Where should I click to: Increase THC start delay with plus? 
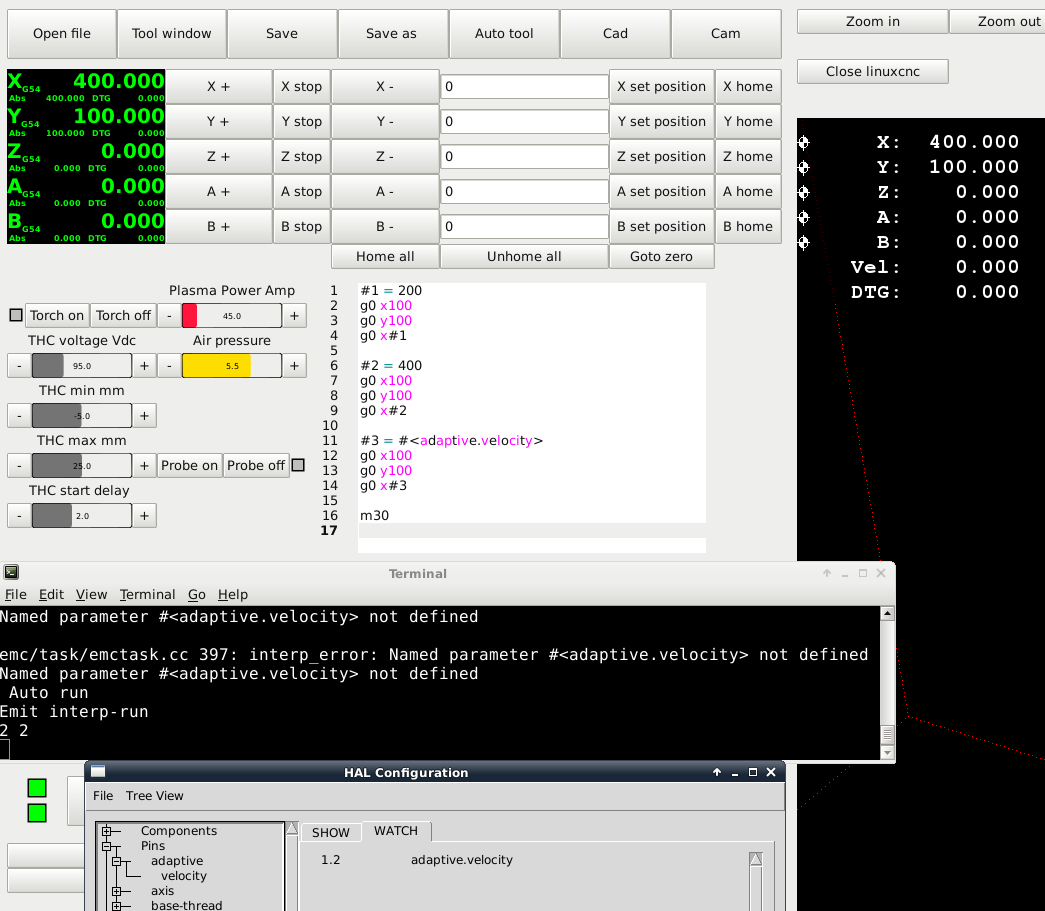pos(145,516)
